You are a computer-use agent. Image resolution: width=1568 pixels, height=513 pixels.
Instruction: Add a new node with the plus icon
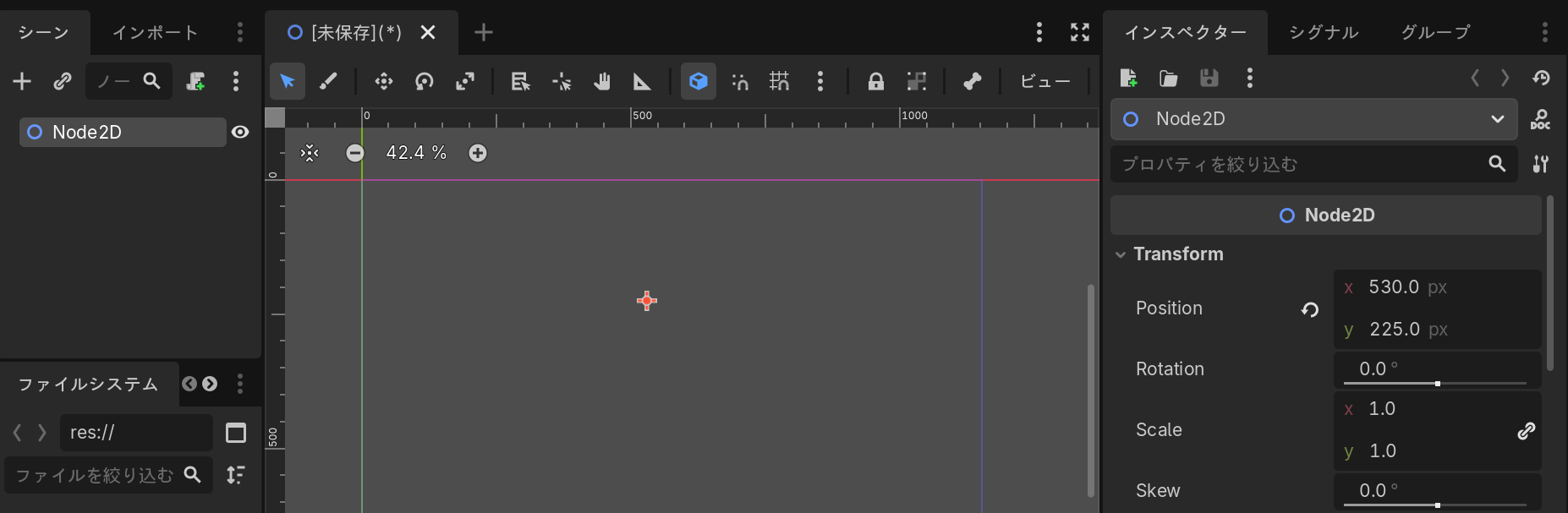coord(22,81)
